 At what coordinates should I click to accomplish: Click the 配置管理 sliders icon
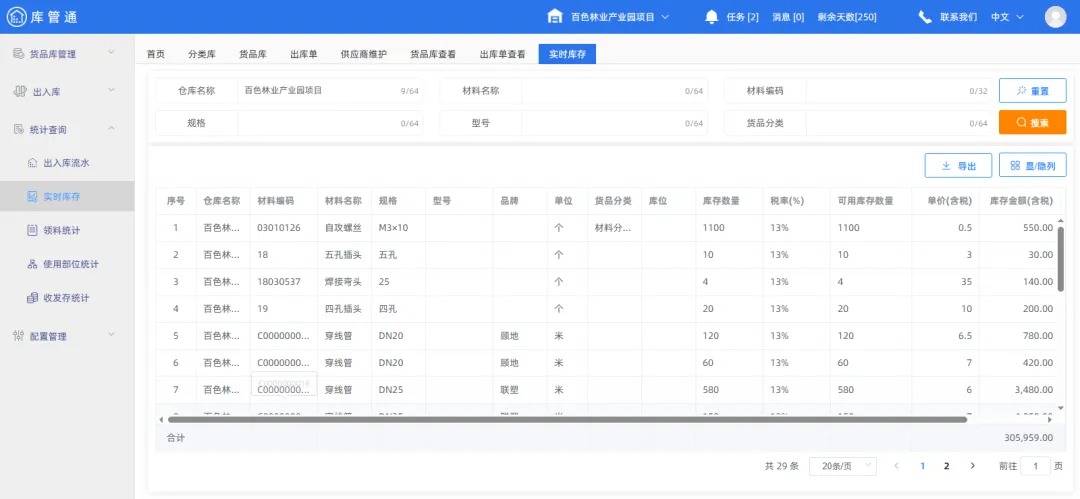click(x=19, y=336)
